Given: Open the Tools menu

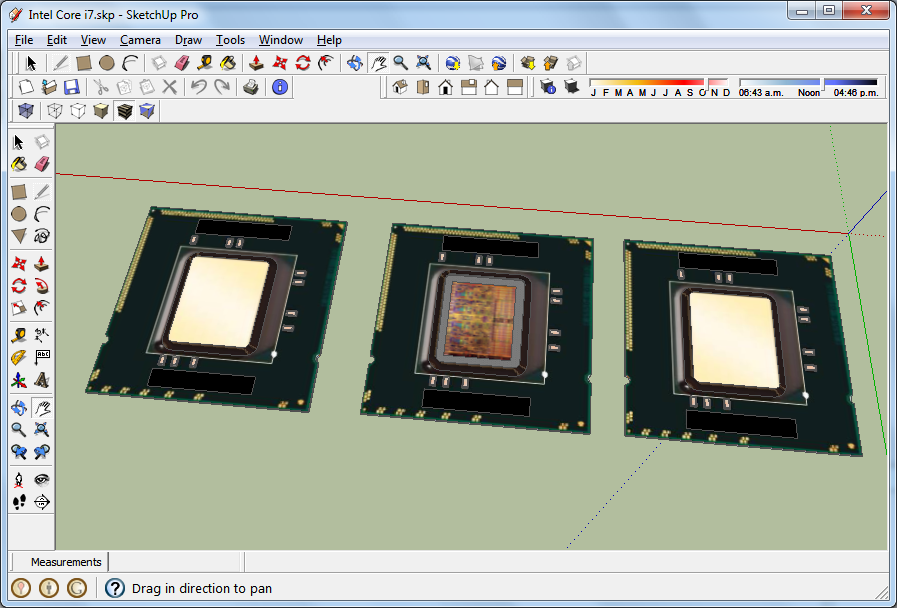Looking at the screenshot, I should tap(230, 40).
